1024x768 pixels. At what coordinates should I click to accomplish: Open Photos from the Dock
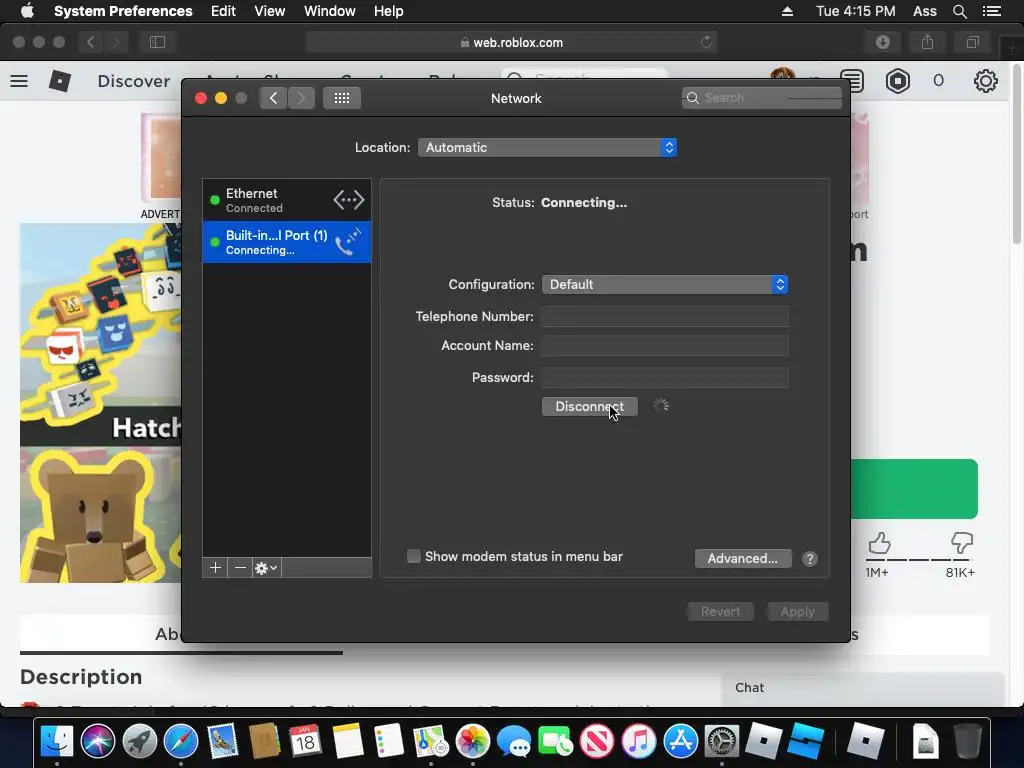[x=472, y=741]
